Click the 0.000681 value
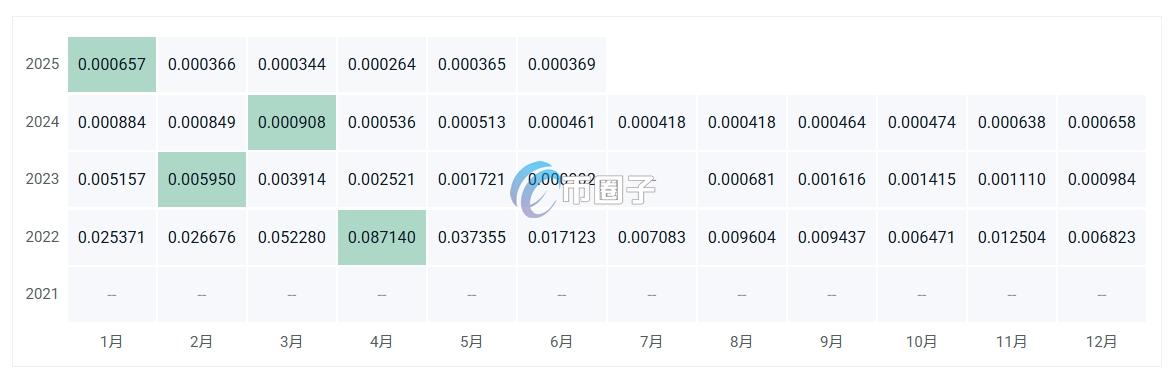The width and height of the screenshot is (1170, 380). click(x=742, y=179)
